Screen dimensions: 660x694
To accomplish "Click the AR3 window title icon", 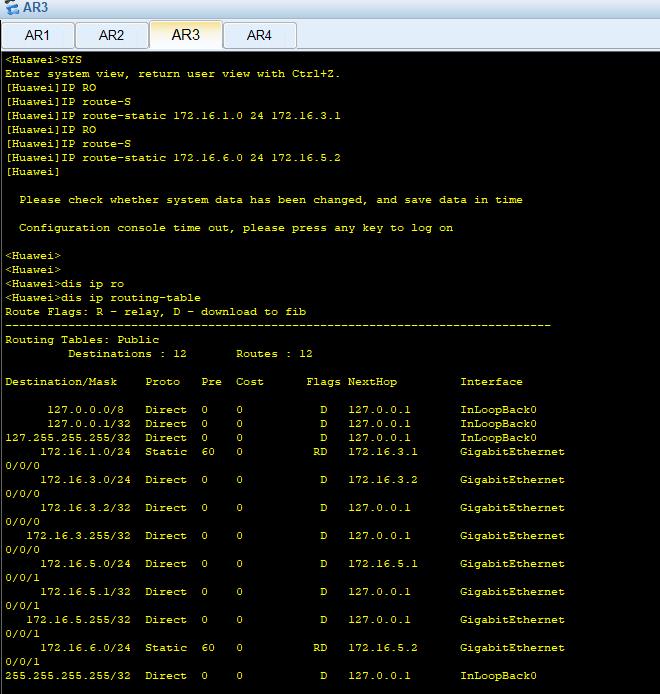I will [12, 8].
